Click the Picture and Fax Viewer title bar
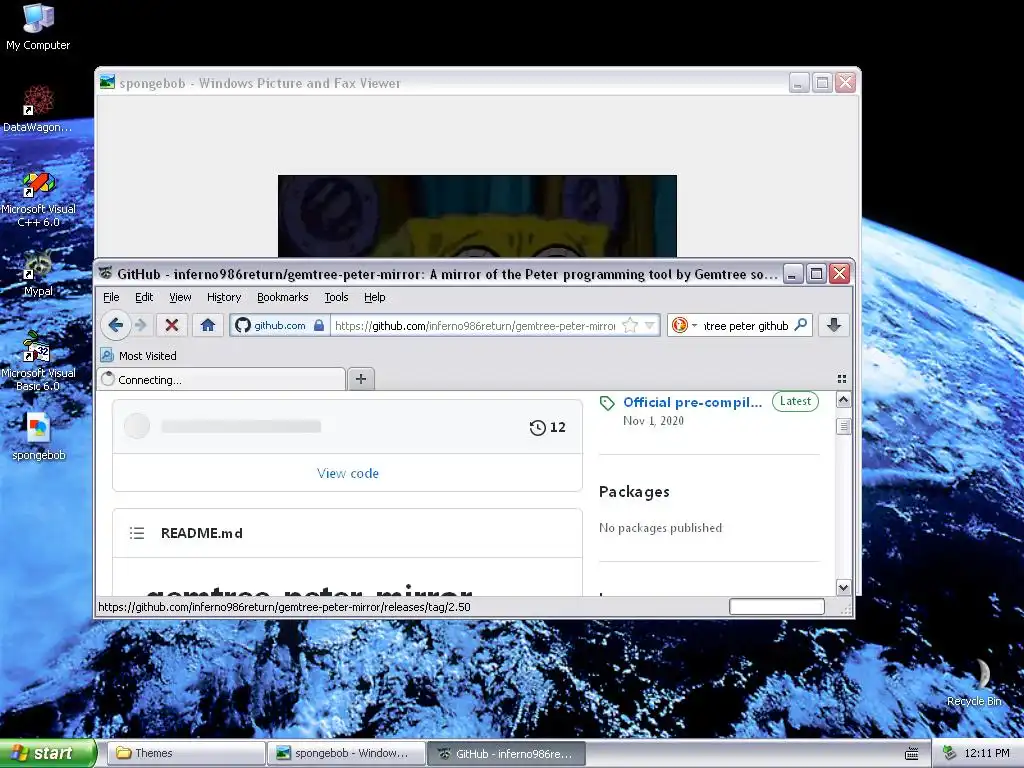This screenshot has height=768, width=1024. pos(444,83)
